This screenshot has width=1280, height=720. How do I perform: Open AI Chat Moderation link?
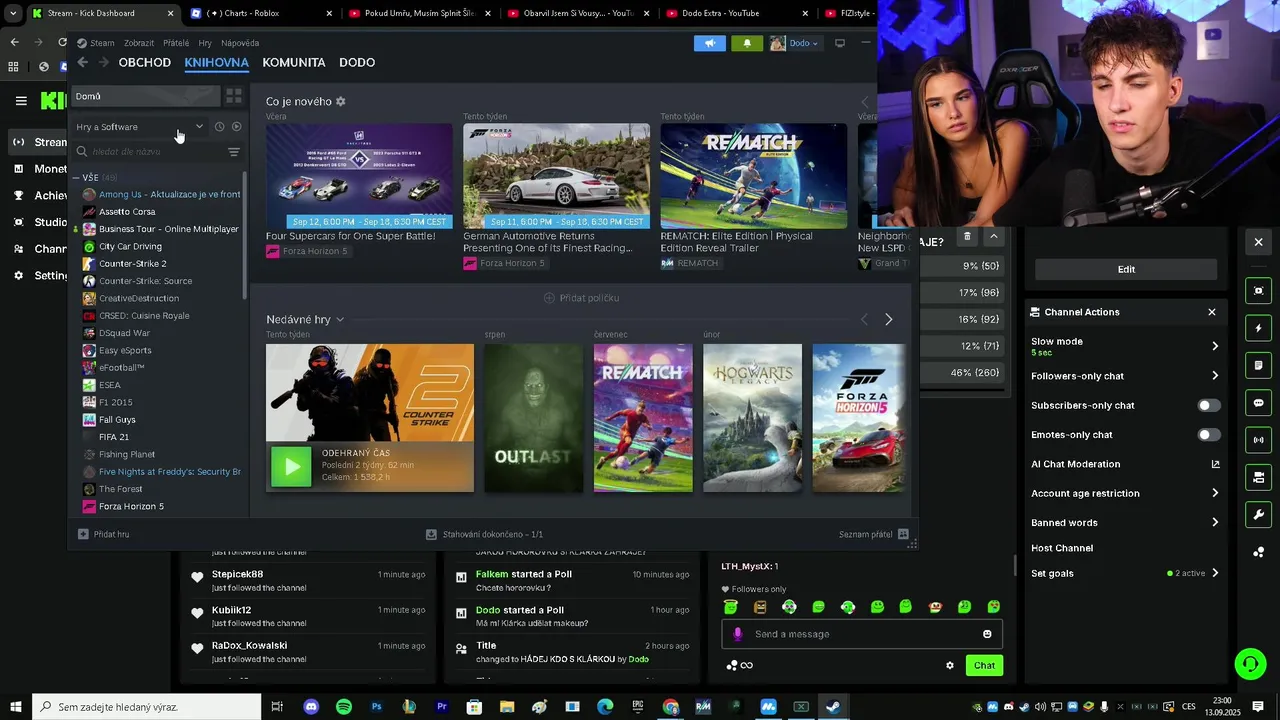[1125, 464]
